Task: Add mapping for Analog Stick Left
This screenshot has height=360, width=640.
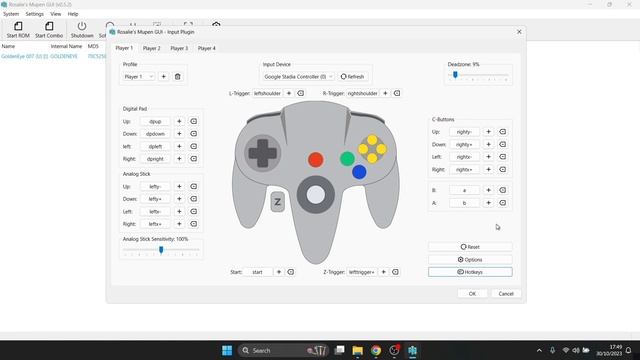Action: 179,211
